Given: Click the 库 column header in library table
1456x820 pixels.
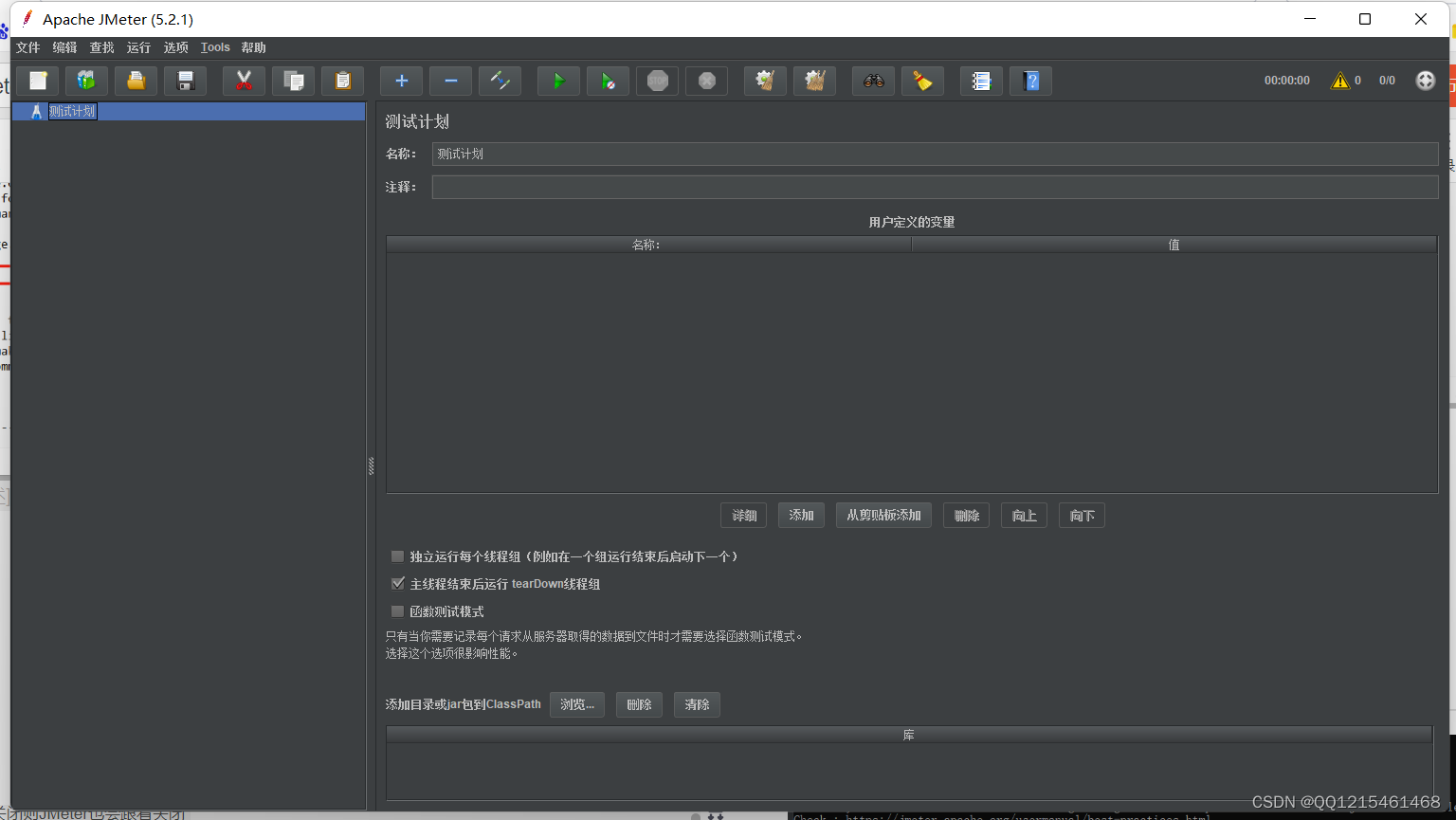Looking at the screenshot, I should [909, 735].
